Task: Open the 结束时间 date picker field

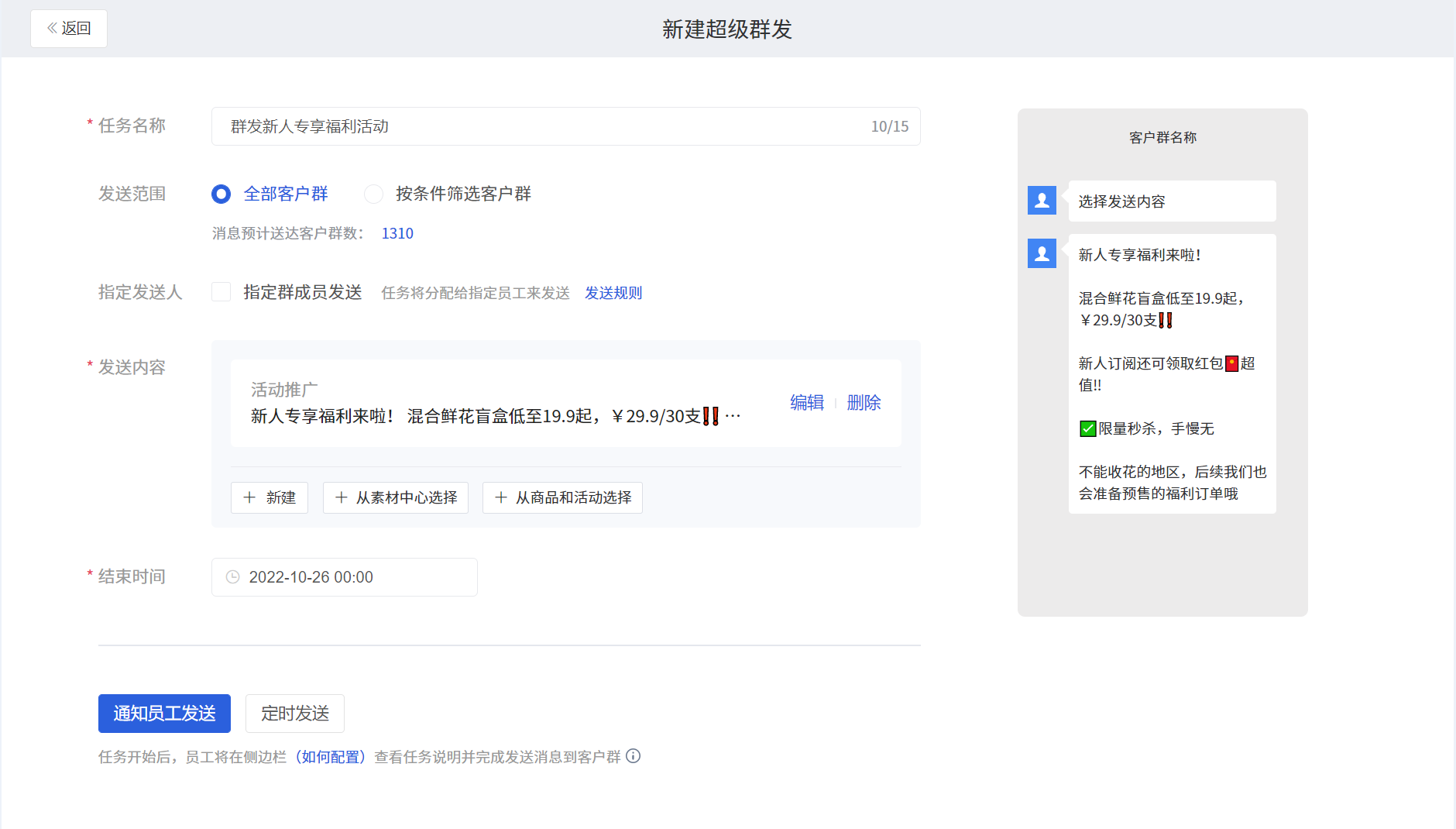Action: (x=345, y=577)
